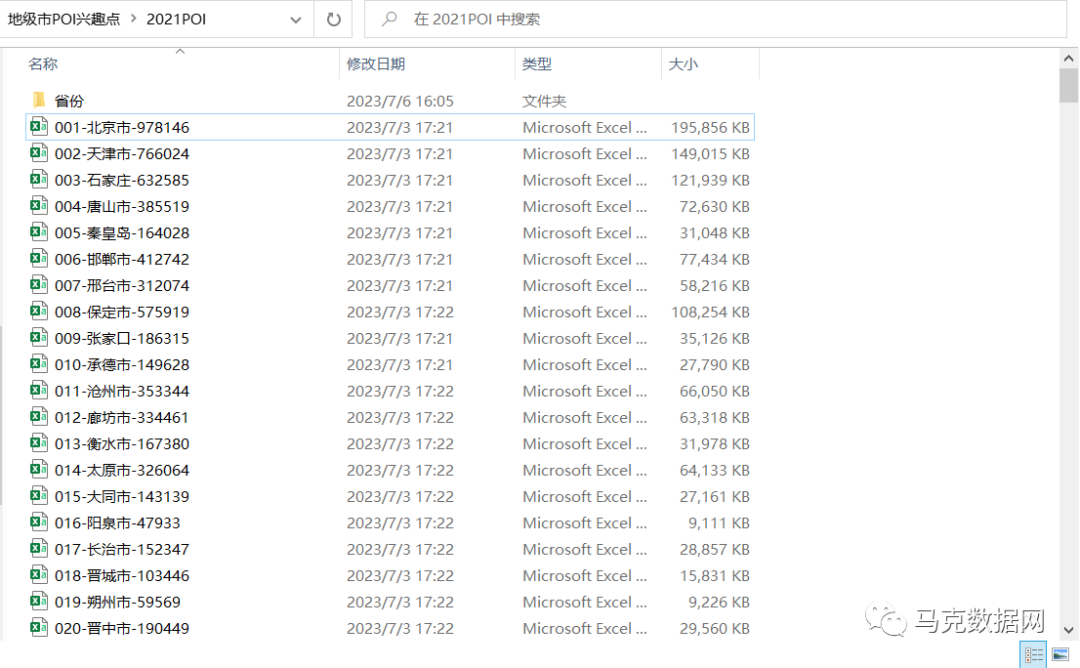Click Excel icon of 002-天津市-766024
This screenshot has width=1080, height=668.
39,153
